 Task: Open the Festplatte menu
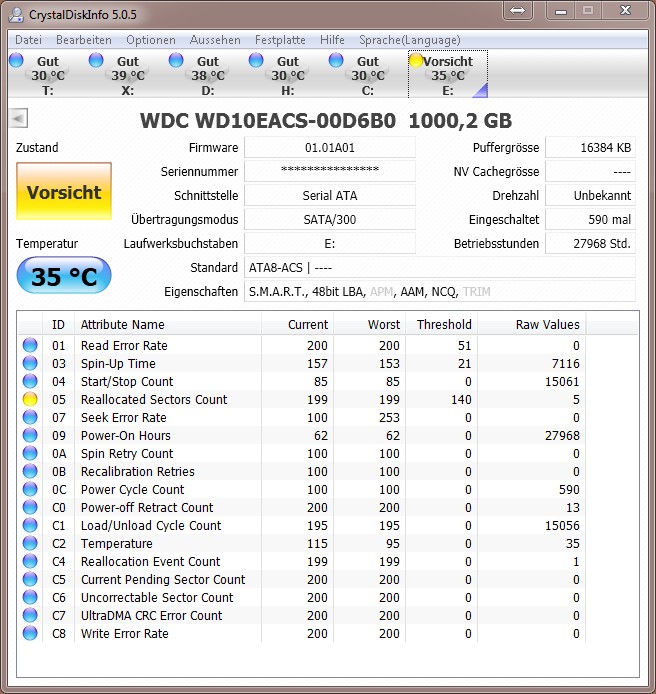pyautogui.click(x=280, y=40)
